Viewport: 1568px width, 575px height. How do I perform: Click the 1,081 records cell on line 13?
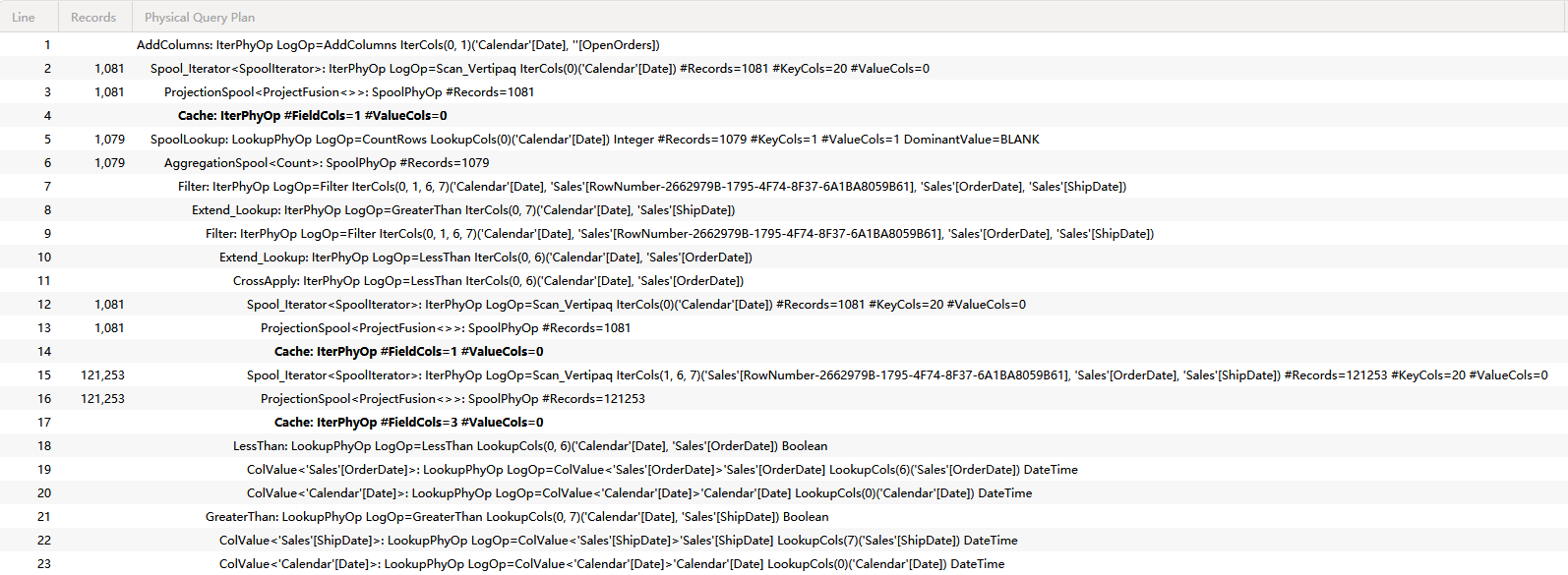point(109,328)
